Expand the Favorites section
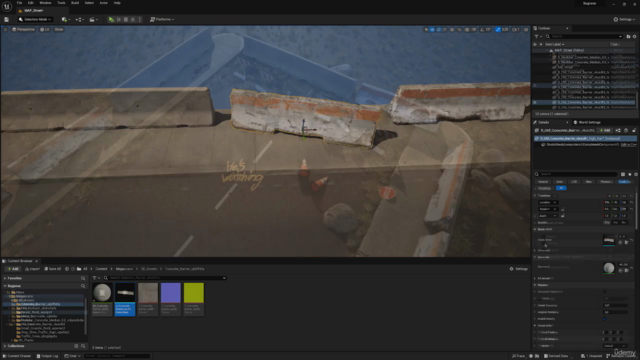Image resolution: width=640 pixels, height=360 pixels. point(5,278)
